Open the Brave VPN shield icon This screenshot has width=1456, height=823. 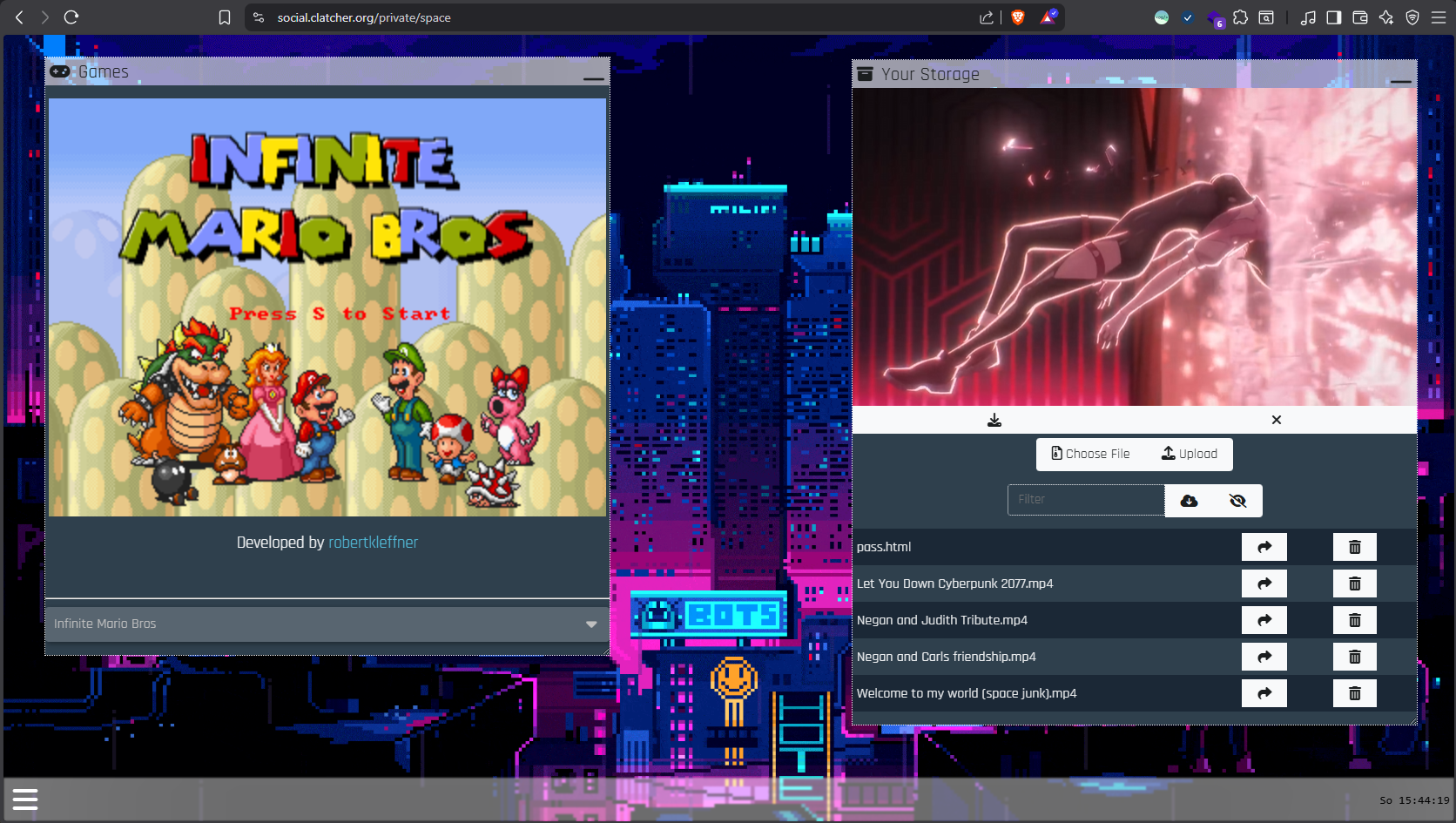click(x=1412, y=17)
